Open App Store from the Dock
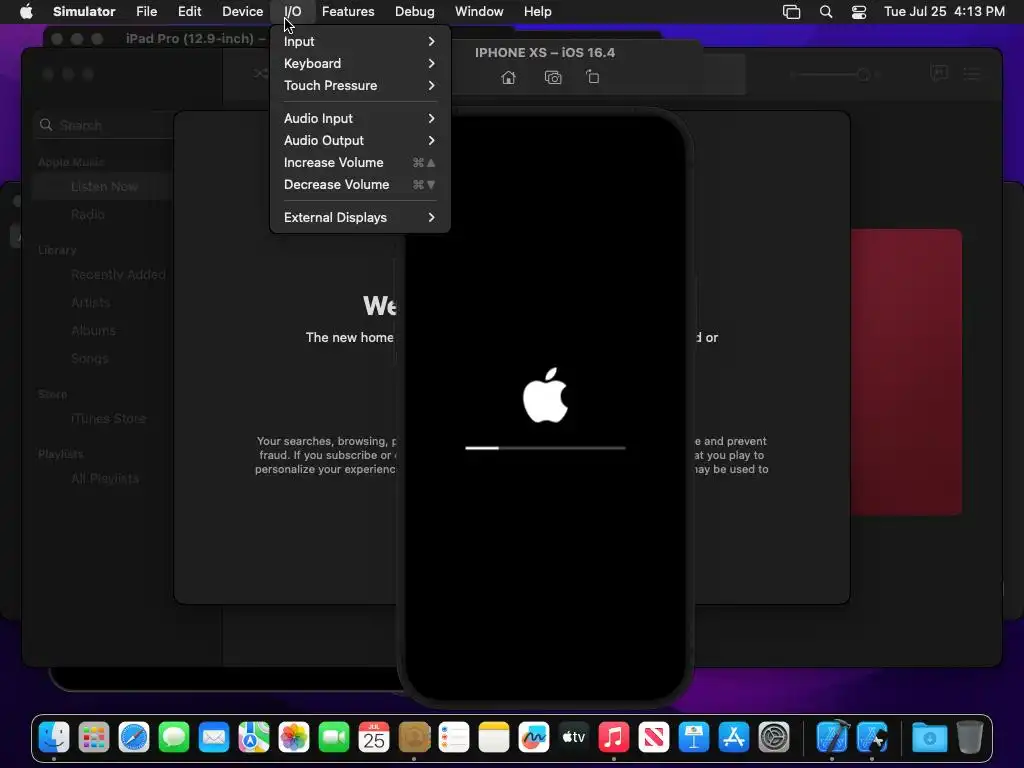Viewport: 1024px width, 768px height. point(734,737)
